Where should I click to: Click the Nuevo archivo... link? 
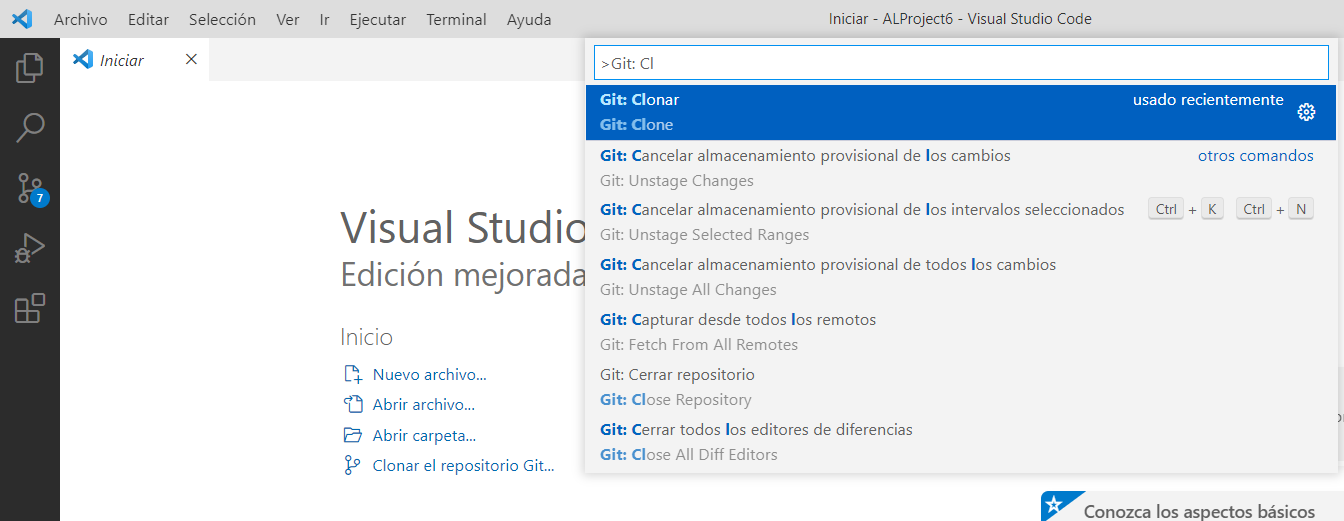tap(429, 375)
